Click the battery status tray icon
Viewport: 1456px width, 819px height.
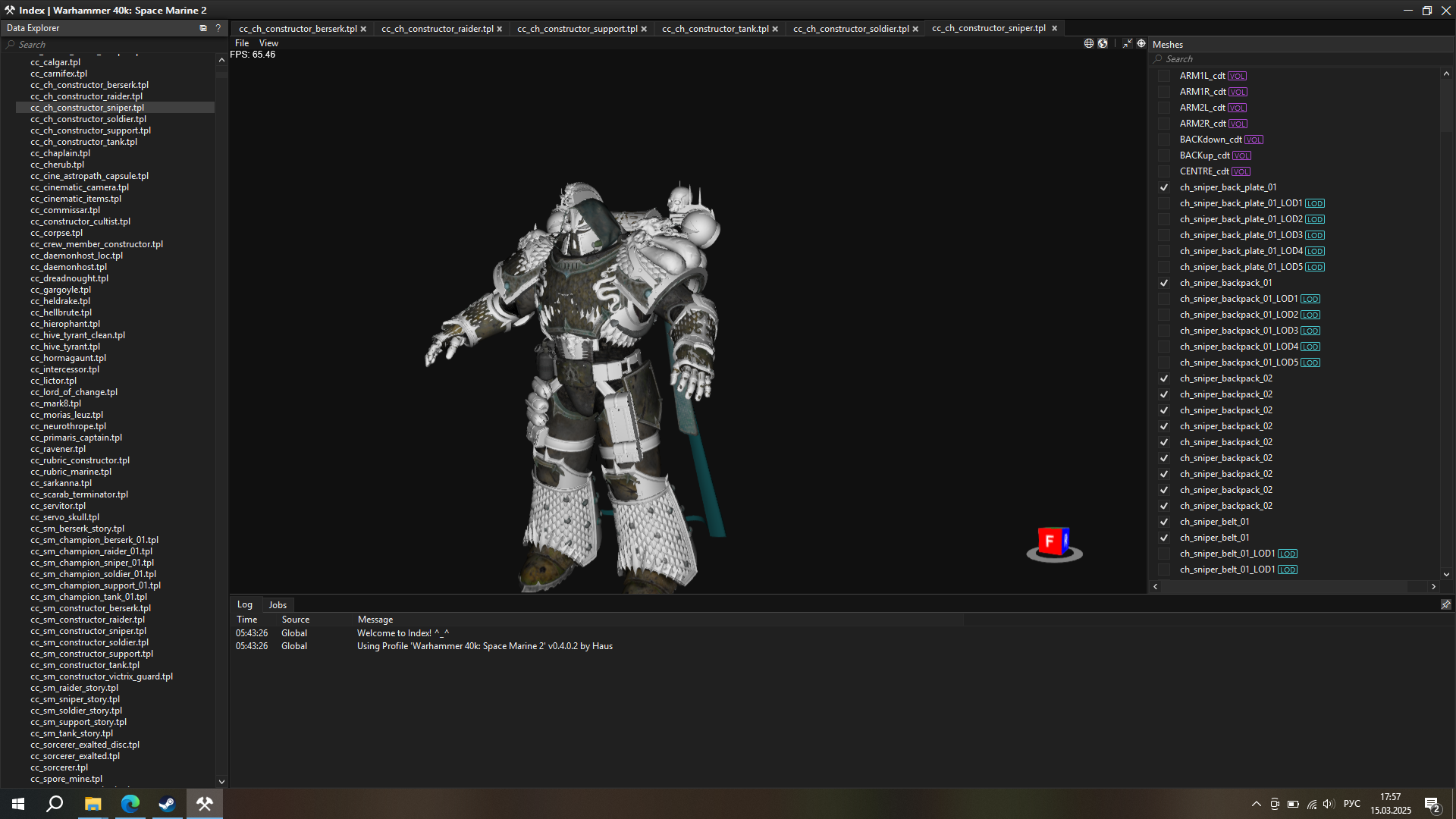pos(1293,804)
